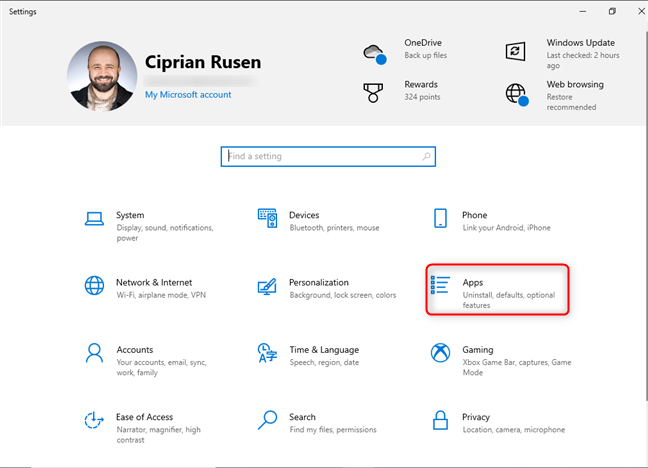Click the Apps category title
This screenshot has height=468, width=648.
click(x=473, y=282)
